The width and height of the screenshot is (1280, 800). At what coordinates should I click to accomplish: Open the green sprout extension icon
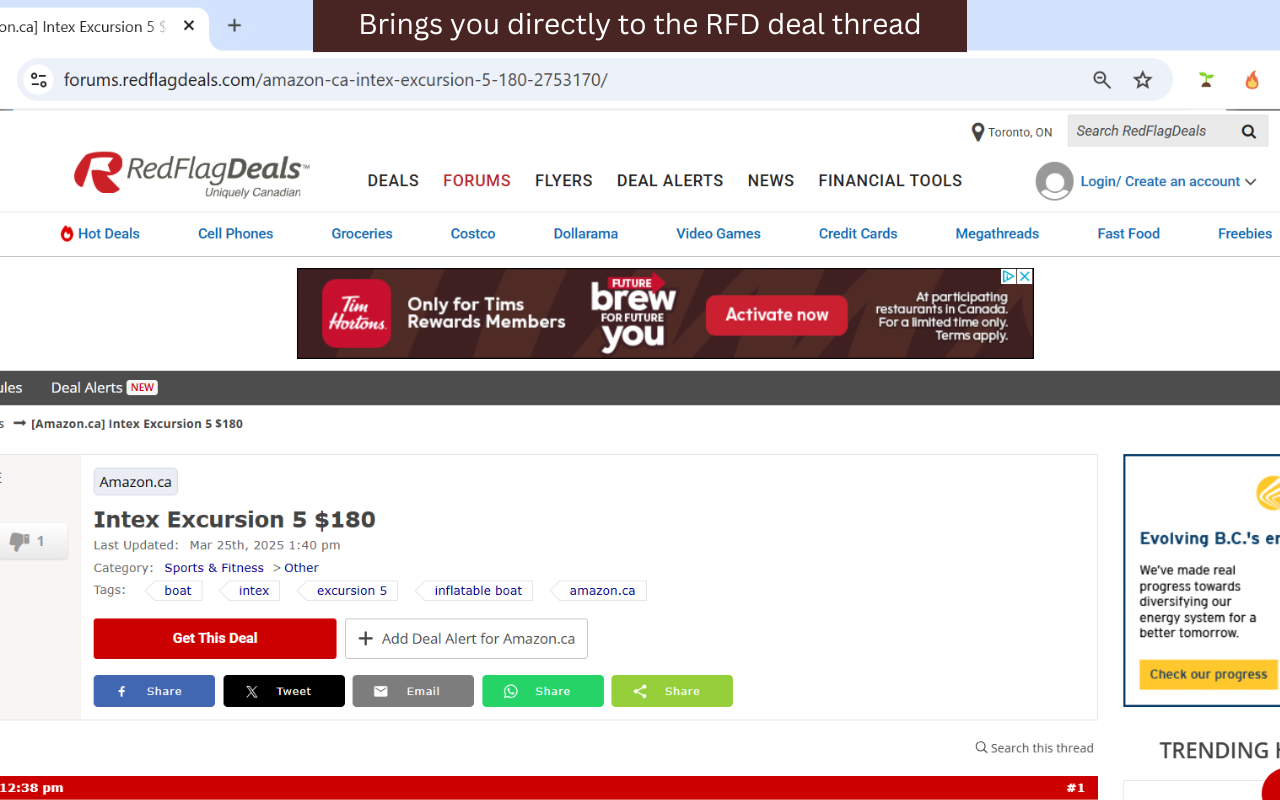pos(1206,80)
